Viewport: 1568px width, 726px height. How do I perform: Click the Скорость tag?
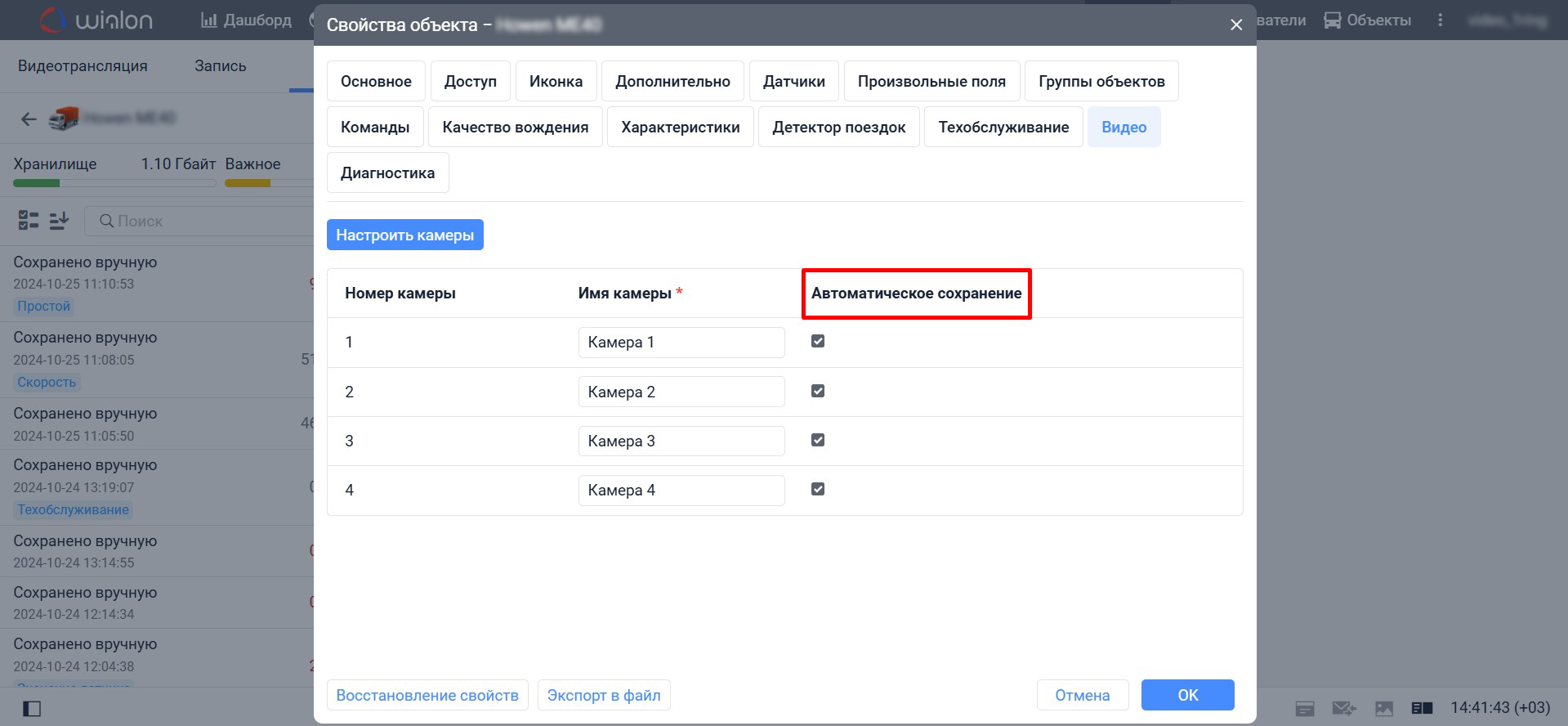pos(47,382)
